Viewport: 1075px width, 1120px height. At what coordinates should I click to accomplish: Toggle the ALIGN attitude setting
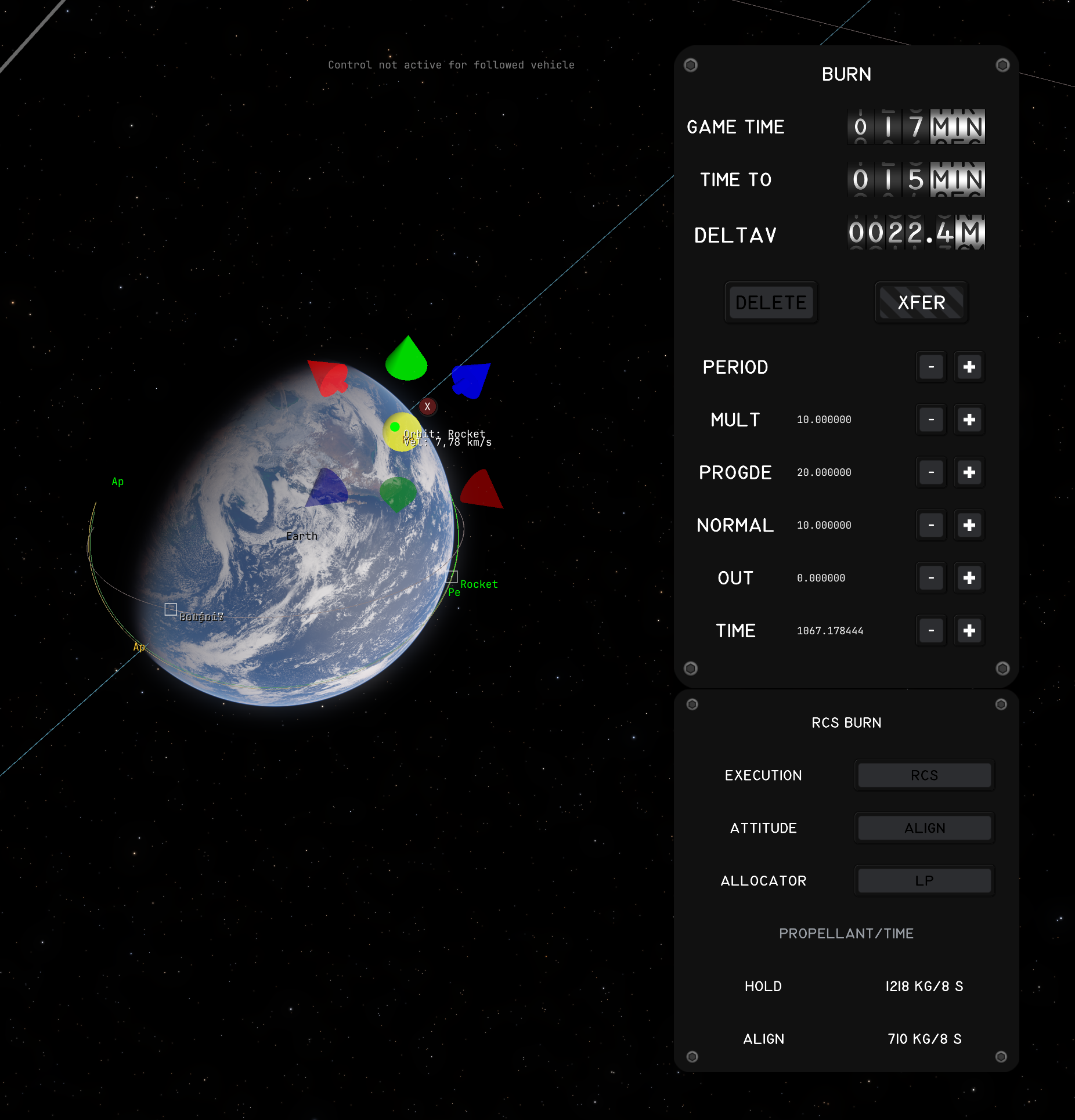924,828
